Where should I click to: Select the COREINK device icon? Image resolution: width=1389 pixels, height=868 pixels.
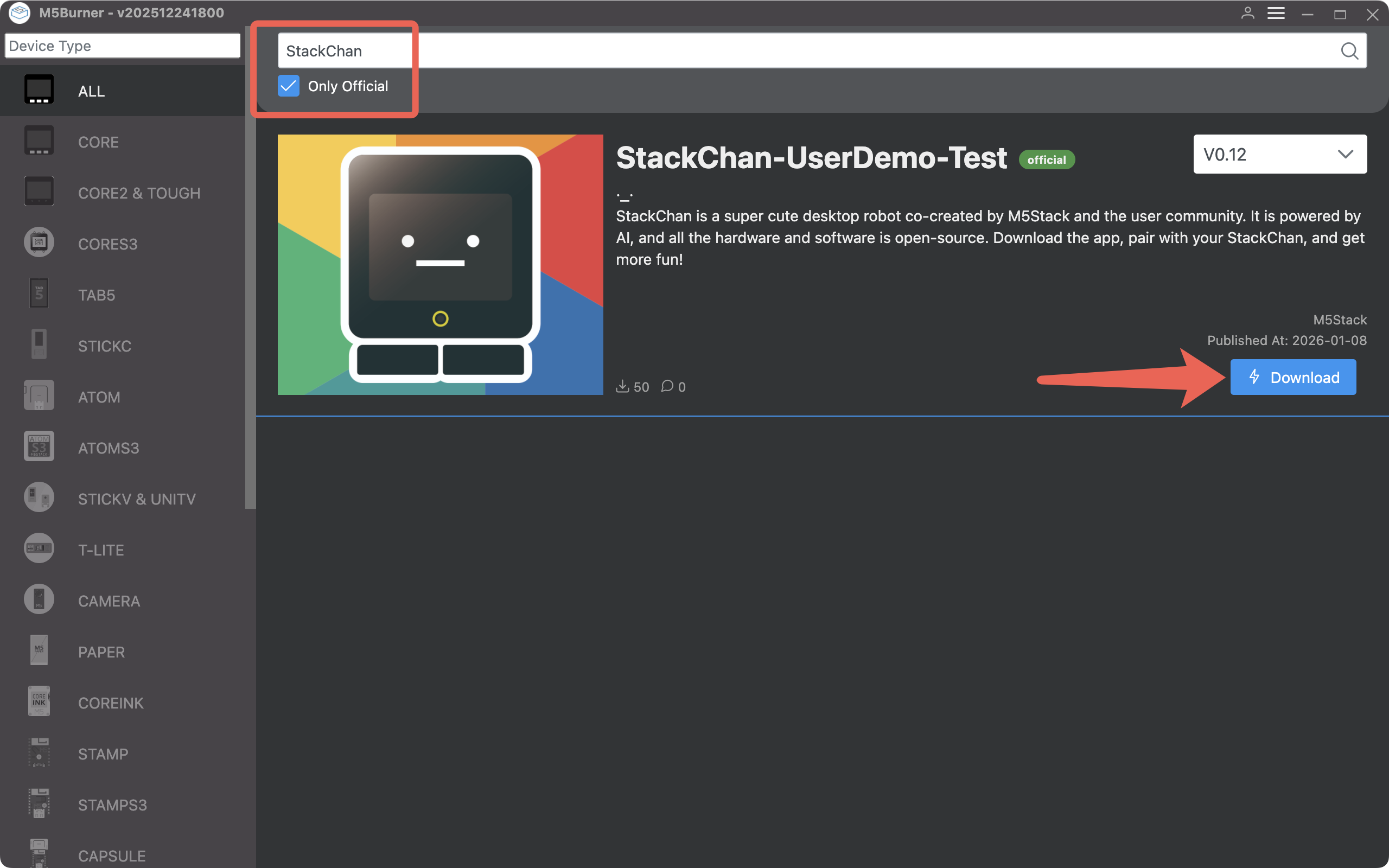click(39, 701)
